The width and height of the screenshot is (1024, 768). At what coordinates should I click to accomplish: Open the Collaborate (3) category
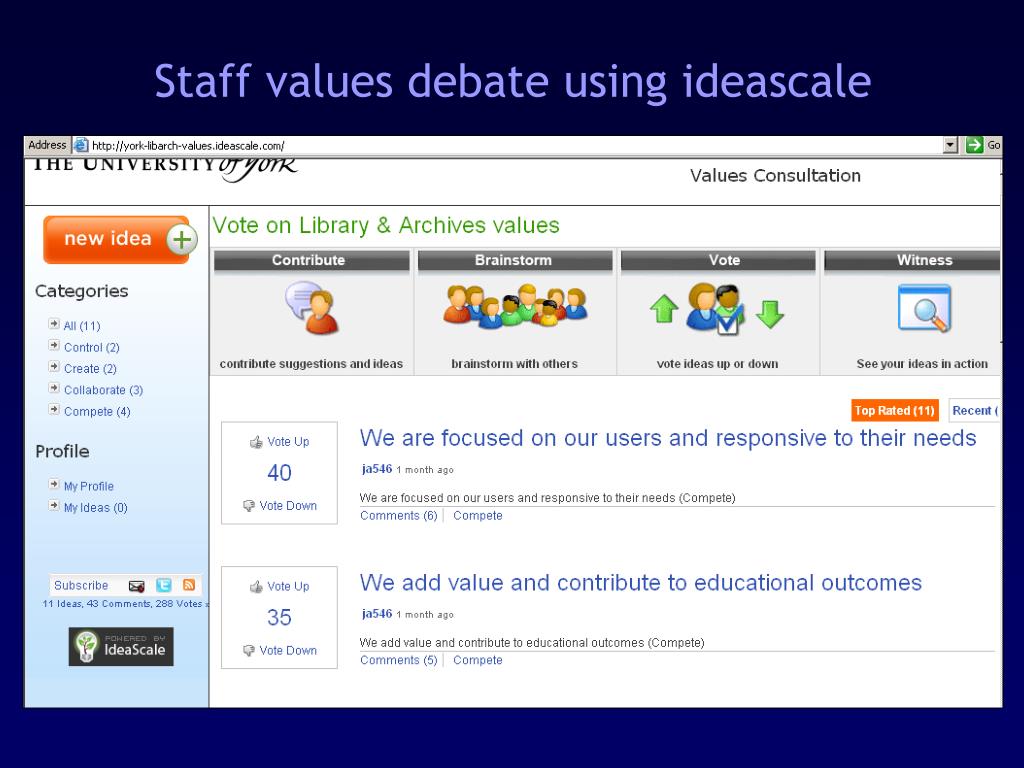coord(103,390)
